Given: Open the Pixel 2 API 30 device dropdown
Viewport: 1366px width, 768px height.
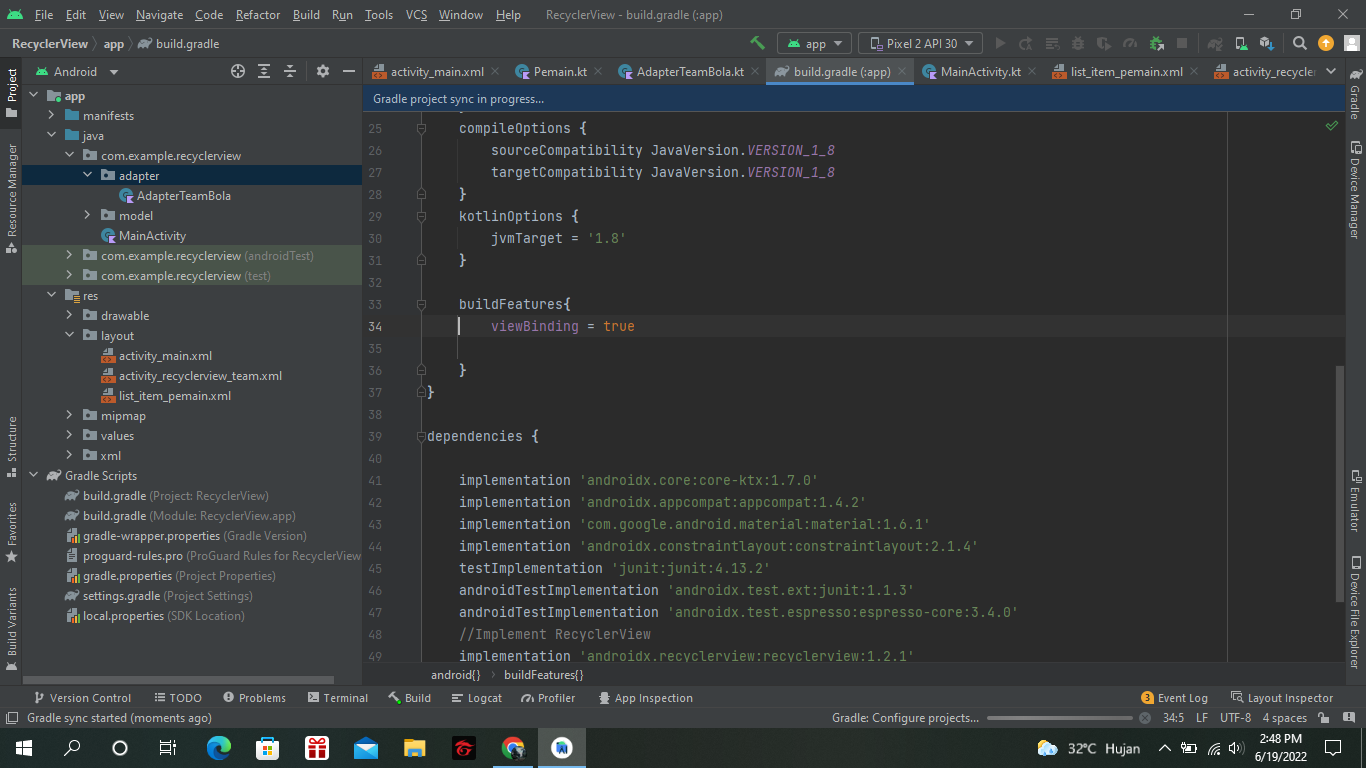Looking at the screenshot, I should tap(920, 43).
